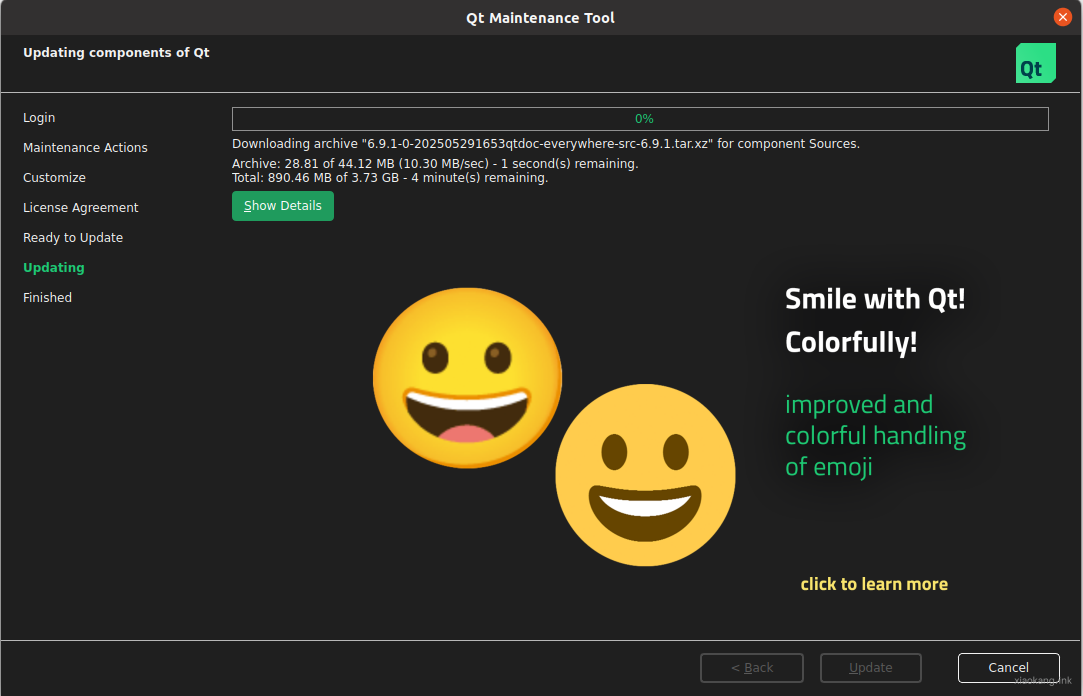Click the greyed-out Back button
Viewport: 1083px width, 696px height.
(x=751, y=668)
